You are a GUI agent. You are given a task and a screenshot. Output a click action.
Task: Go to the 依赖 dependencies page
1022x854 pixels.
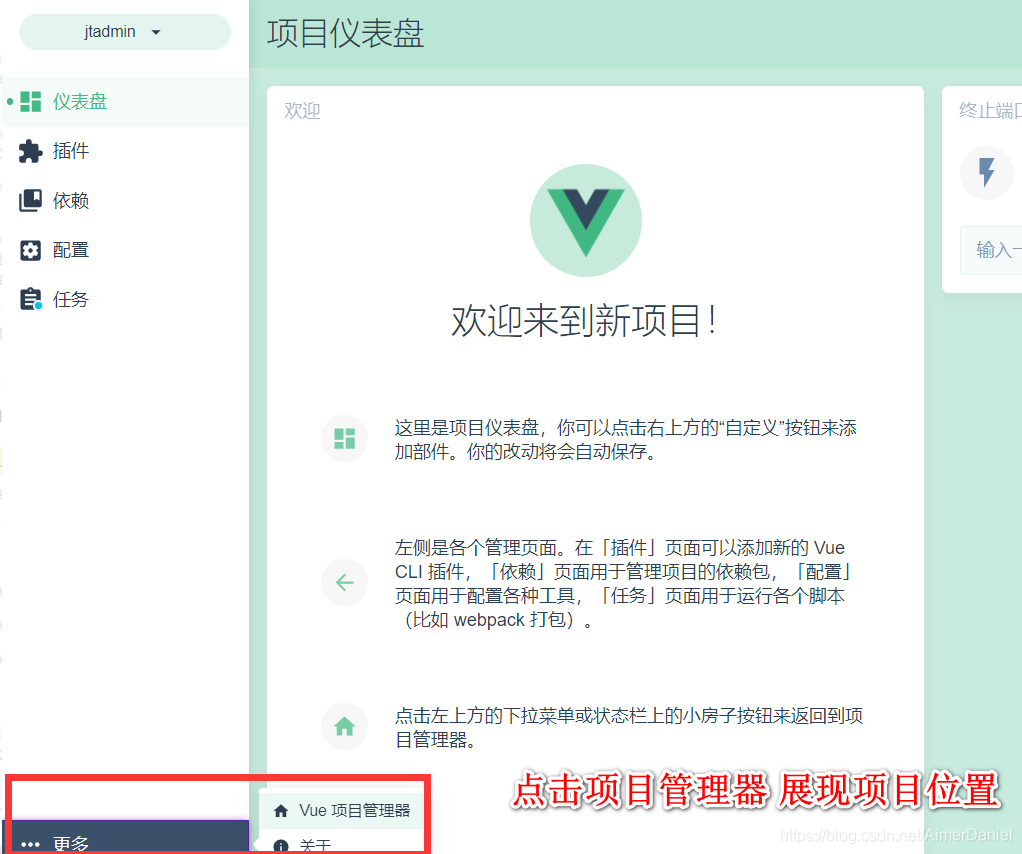125,201
